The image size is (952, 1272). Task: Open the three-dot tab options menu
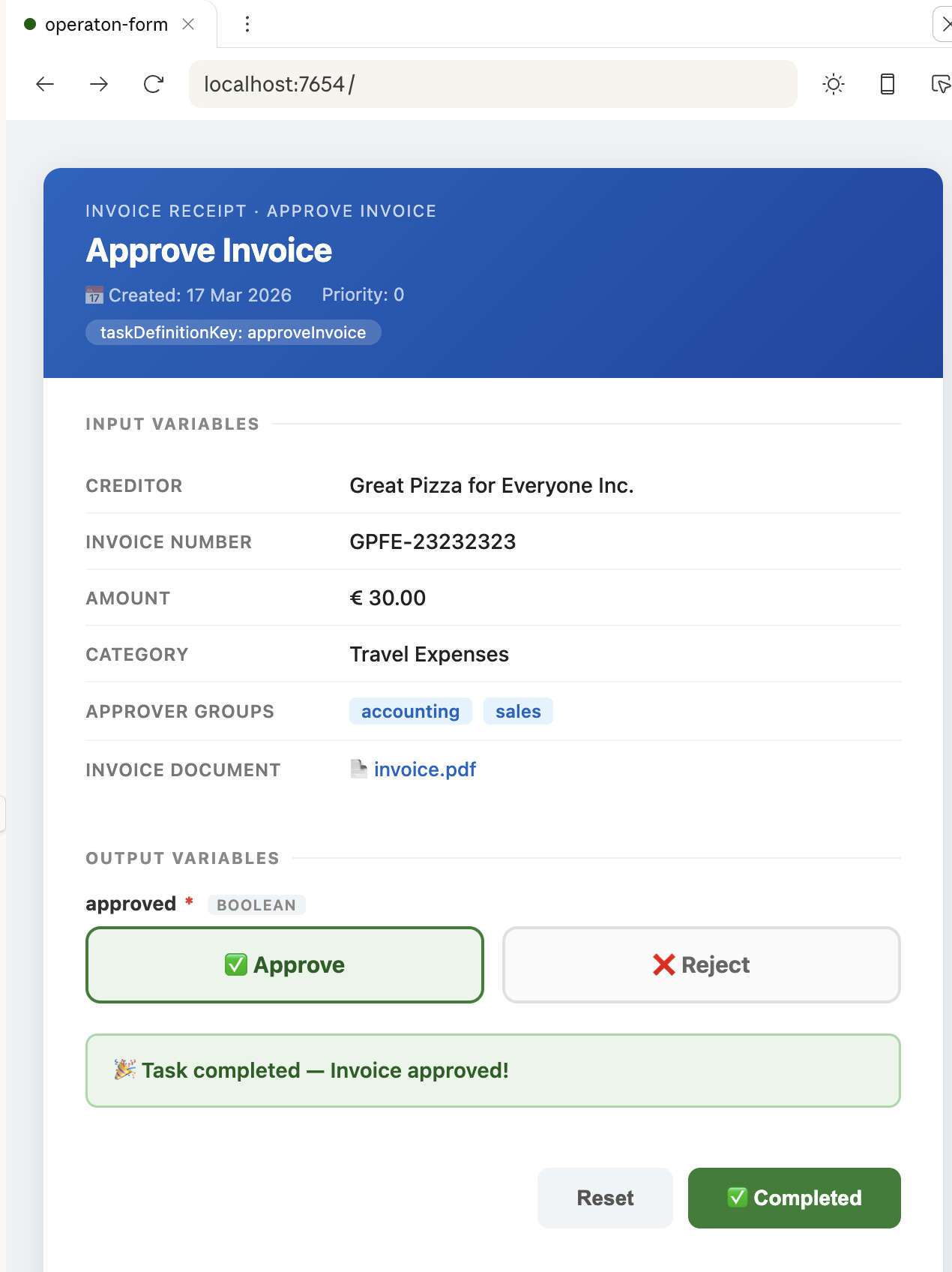(247, 24)
